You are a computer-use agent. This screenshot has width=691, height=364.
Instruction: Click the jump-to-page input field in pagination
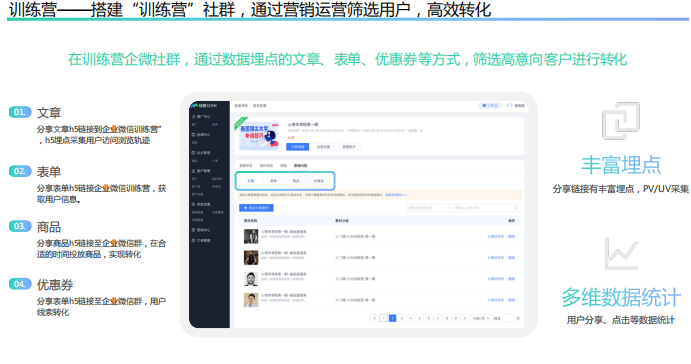click(x=508, y=318)
